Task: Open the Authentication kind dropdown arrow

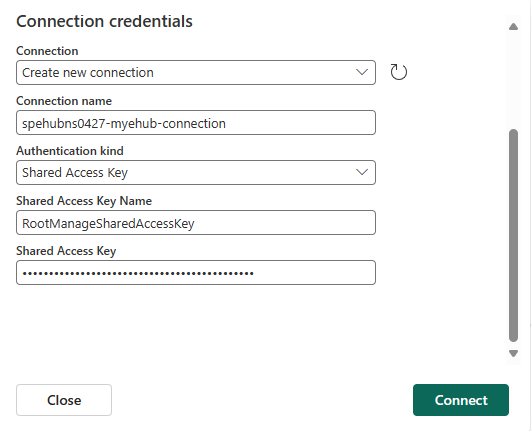Action: pyautogui.click(x=362, y=172)
